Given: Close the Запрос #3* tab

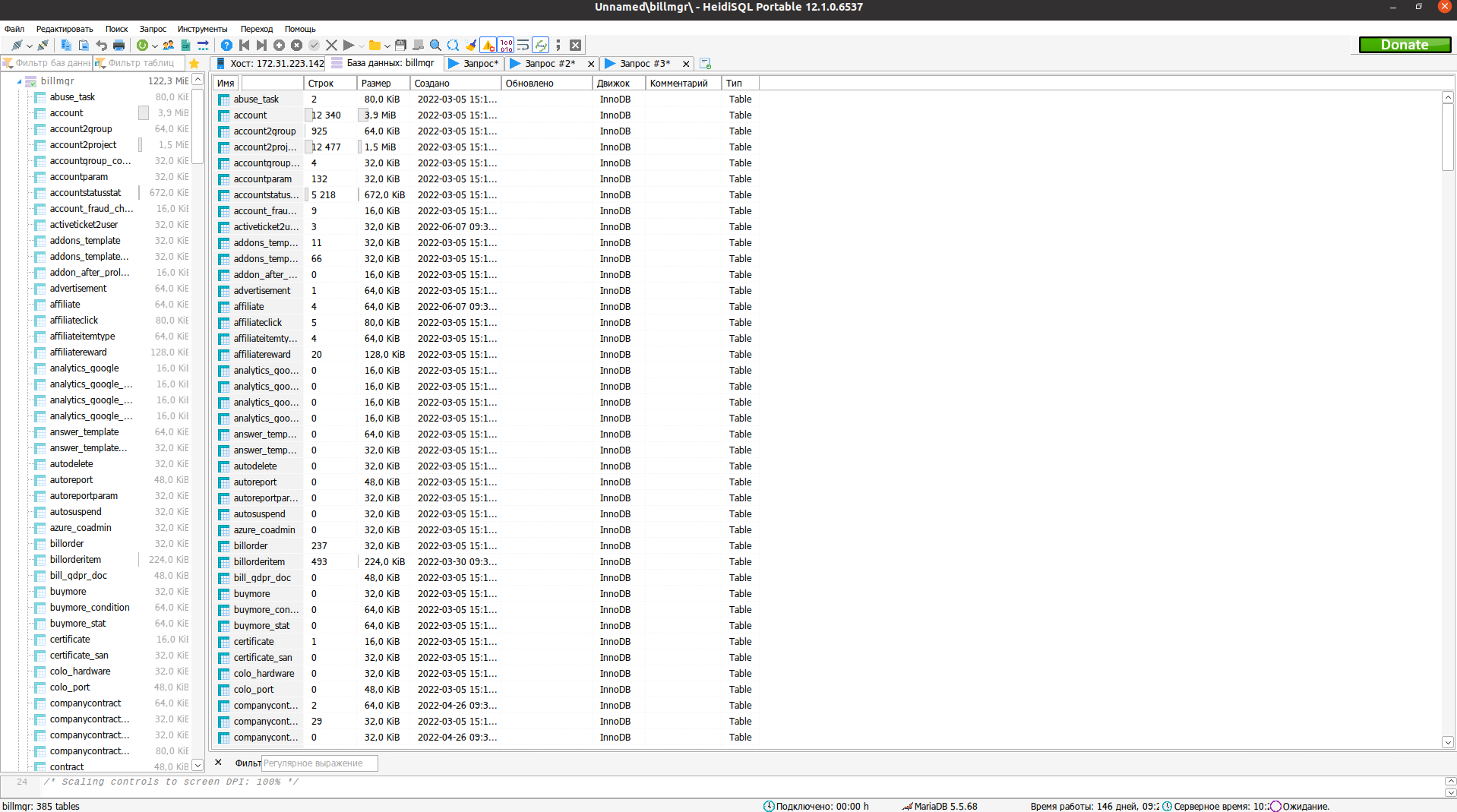Looking at the screenshot, I should point(686,64).
